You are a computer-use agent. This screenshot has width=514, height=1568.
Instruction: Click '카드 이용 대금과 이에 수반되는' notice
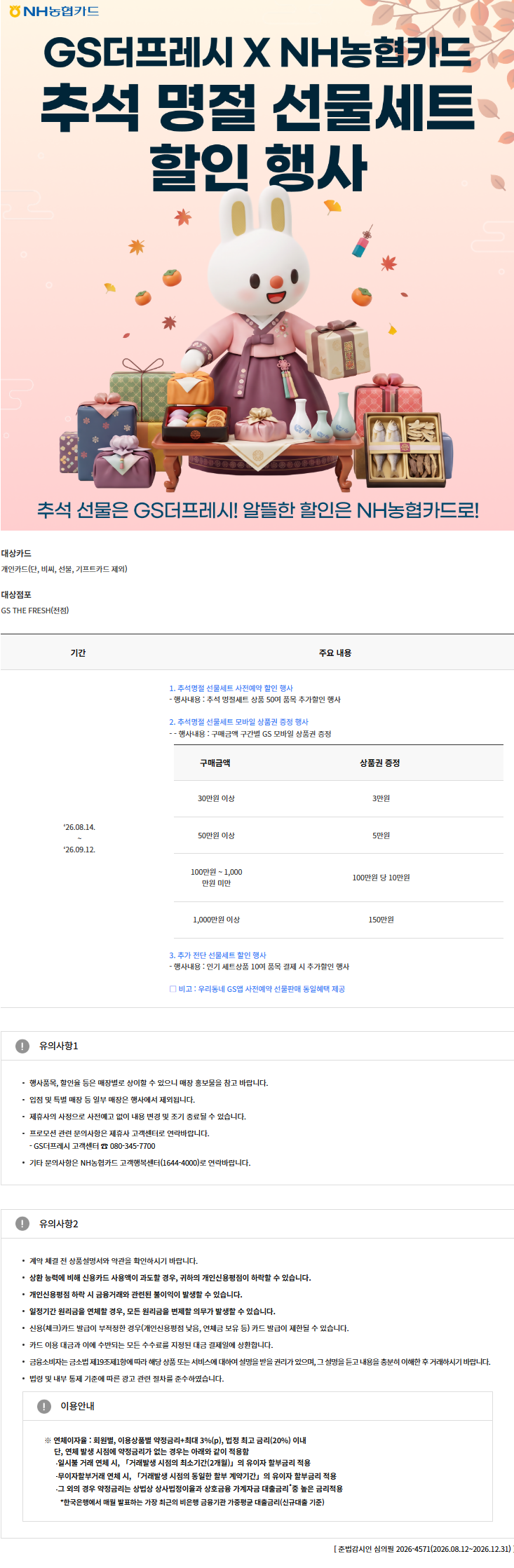[x=151, y=1345]
